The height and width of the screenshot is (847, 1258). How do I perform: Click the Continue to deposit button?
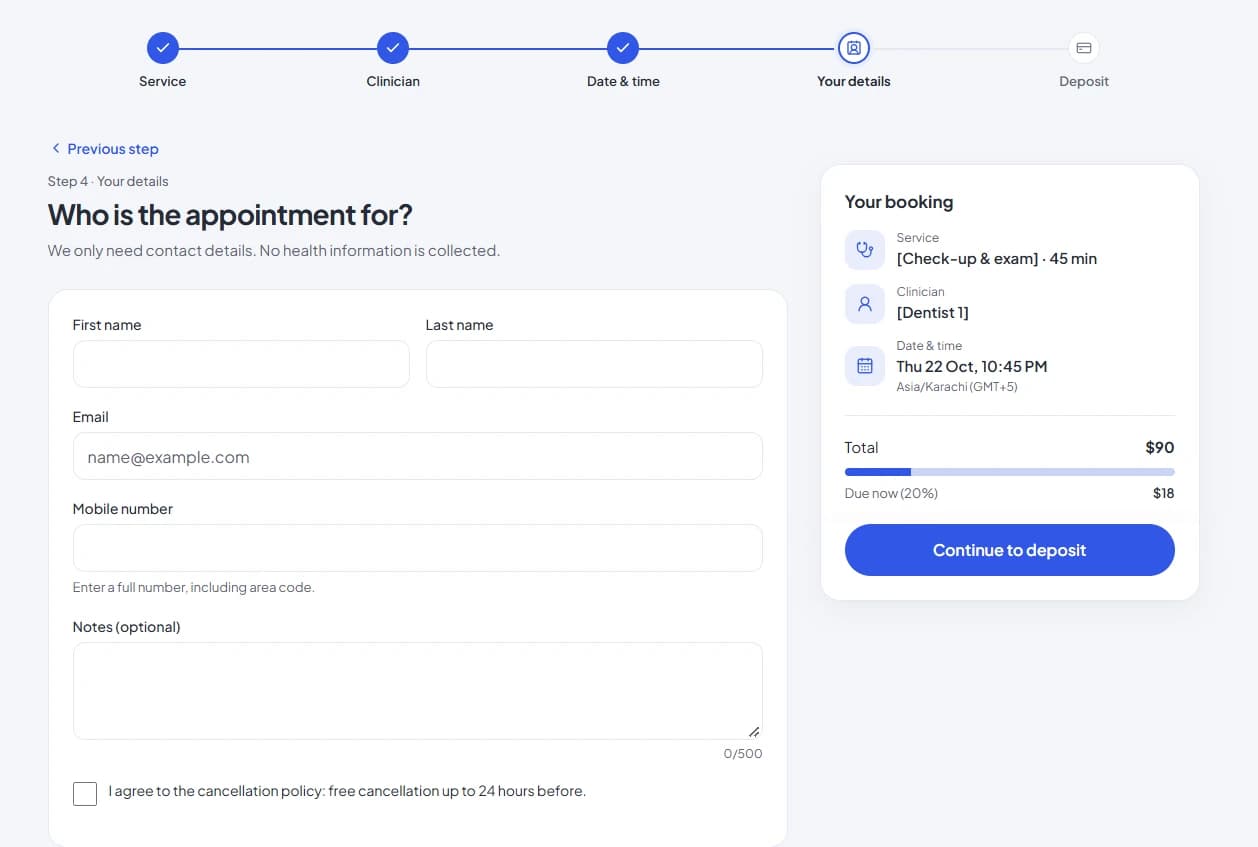(1010, 550)
